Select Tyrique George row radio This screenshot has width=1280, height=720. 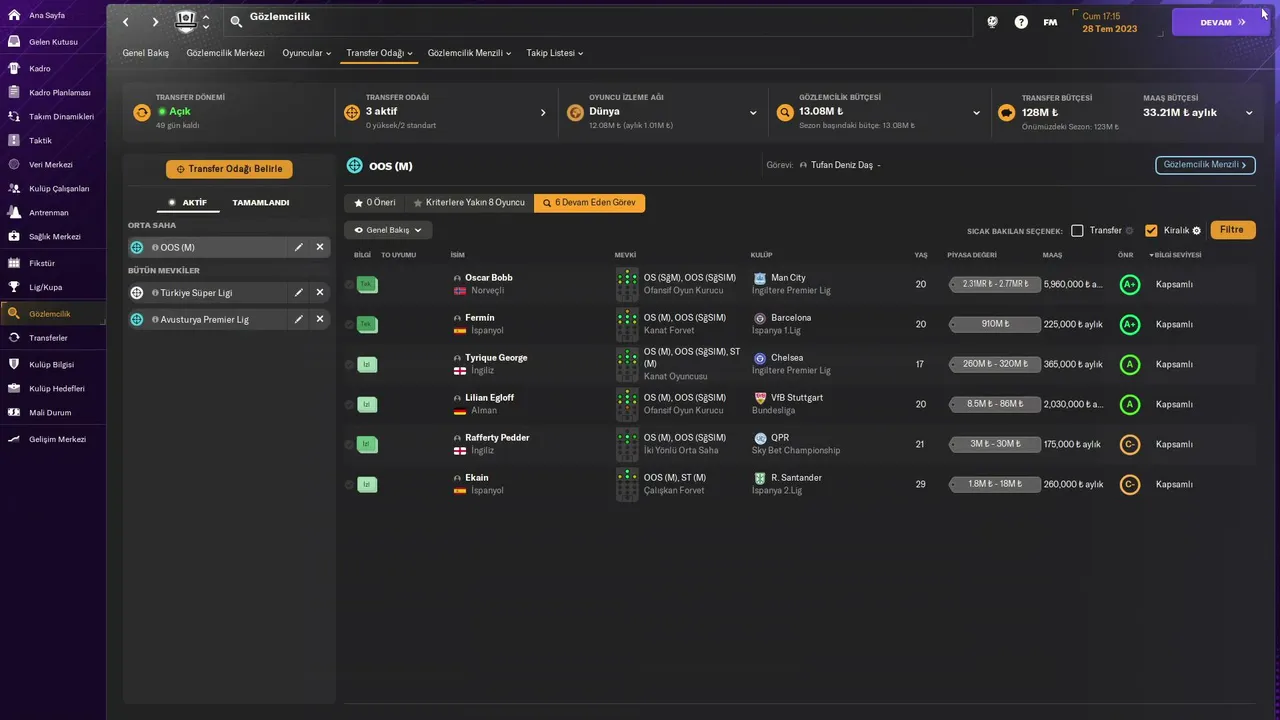[349, 365]
